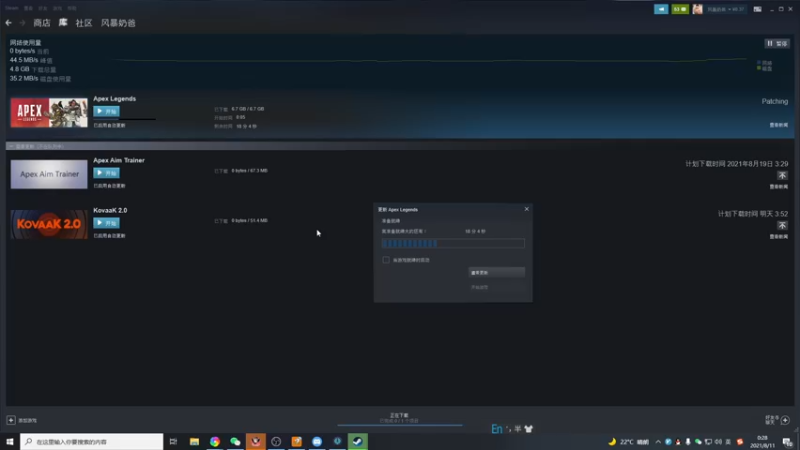Viewport: 800px width, 450px height.
Task: Click the greyed start game text in dialog
Action: pos(480,287)
